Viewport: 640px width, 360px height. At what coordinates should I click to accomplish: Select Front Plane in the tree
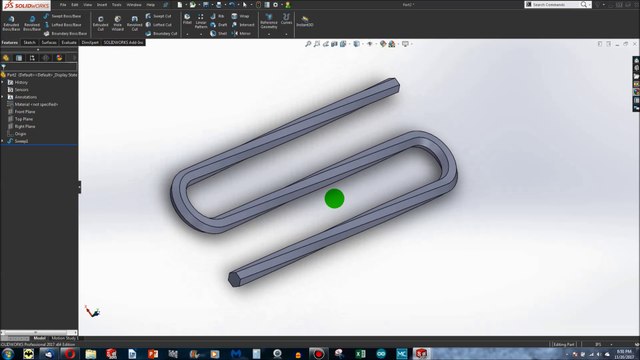[25, 112]
